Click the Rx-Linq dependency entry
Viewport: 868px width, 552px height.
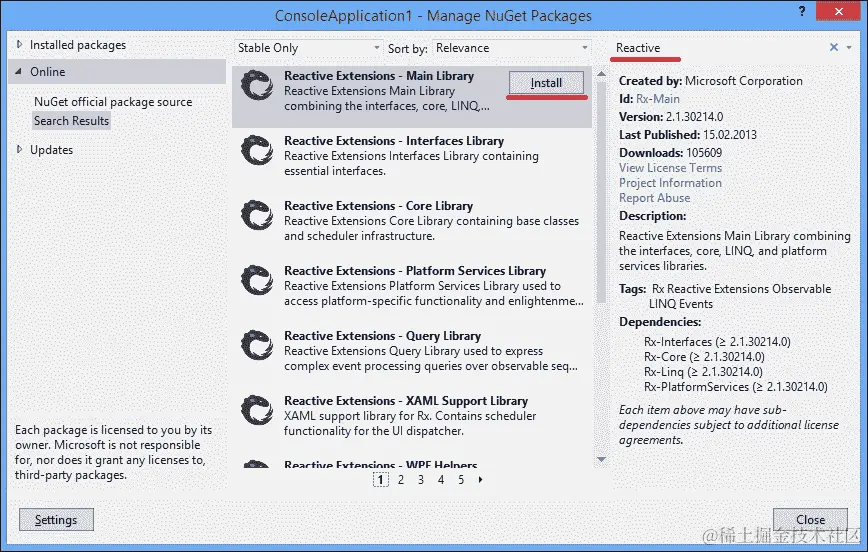[x=703, y=372]
